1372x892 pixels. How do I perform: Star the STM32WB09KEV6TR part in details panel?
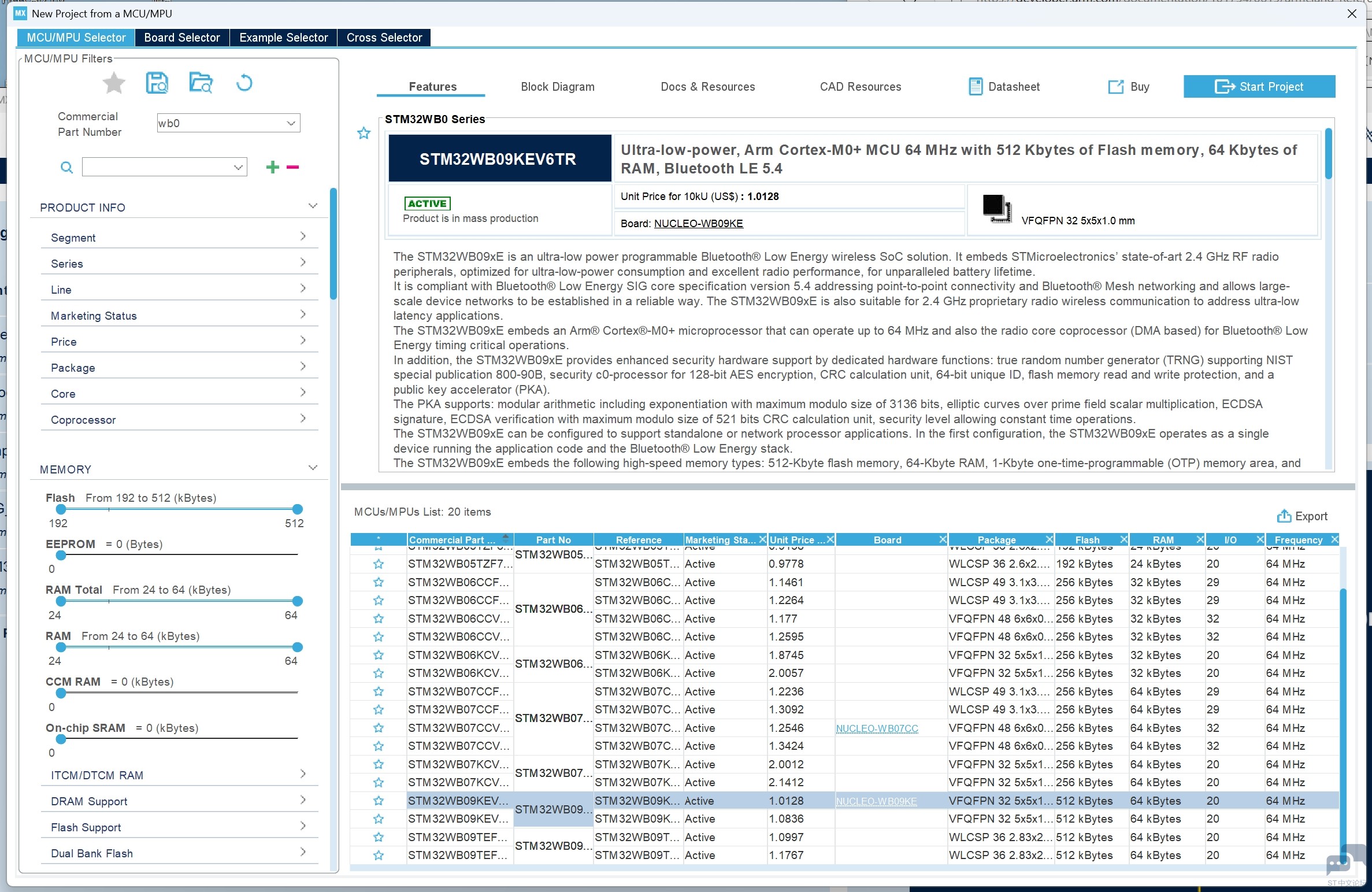[364, 134]
